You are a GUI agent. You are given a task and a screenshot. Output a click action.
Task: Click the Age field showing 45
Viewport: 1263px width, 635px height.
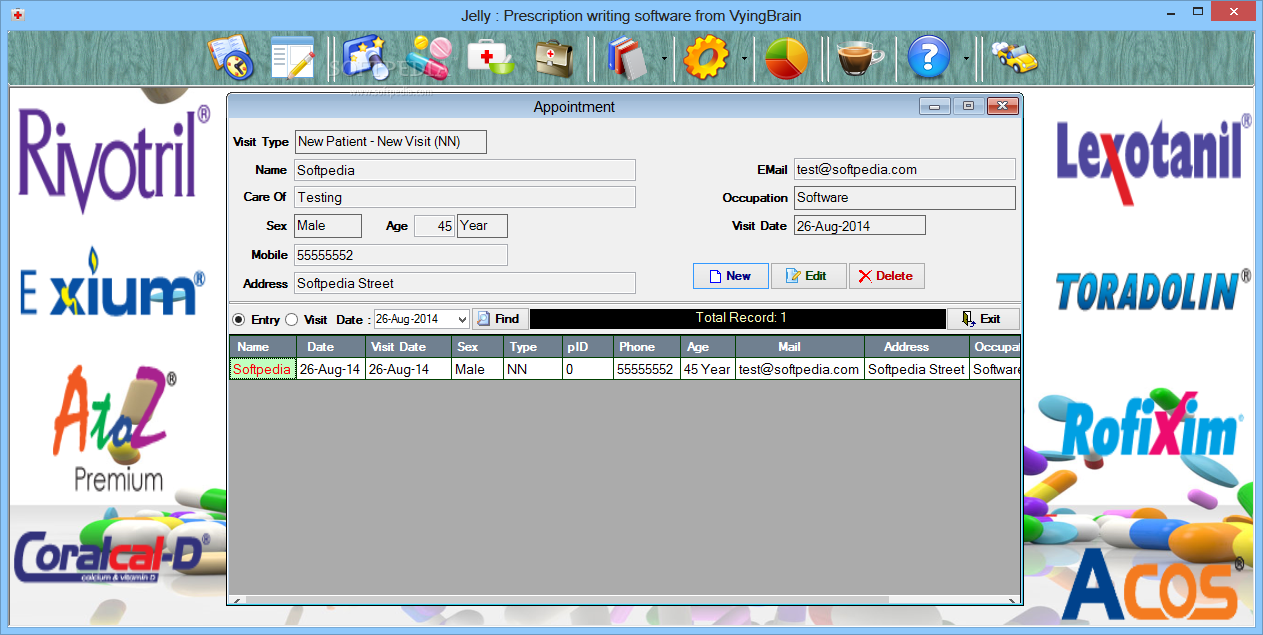coord(435,226)
